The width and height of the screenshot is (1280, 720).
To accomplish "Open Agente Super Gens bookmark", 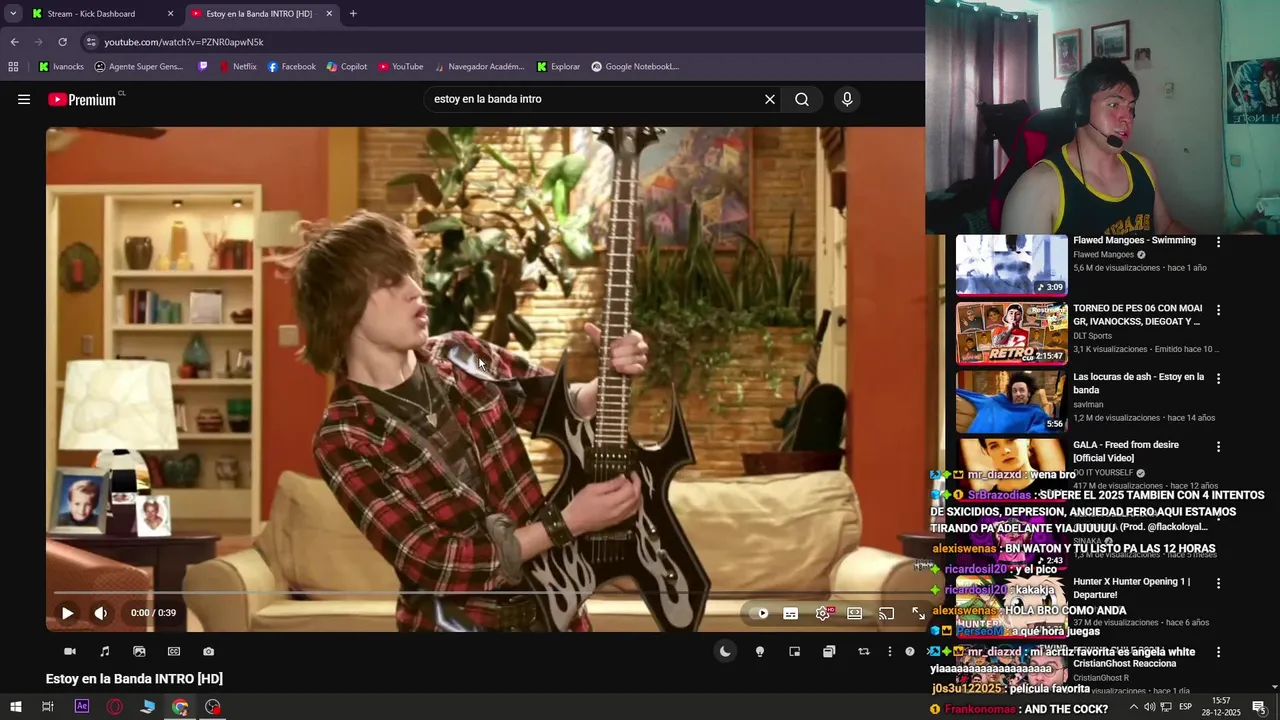I will tap(139, 67).
